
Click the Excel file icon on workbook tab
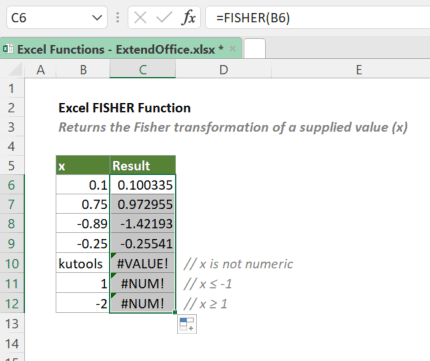coord(8,49)
